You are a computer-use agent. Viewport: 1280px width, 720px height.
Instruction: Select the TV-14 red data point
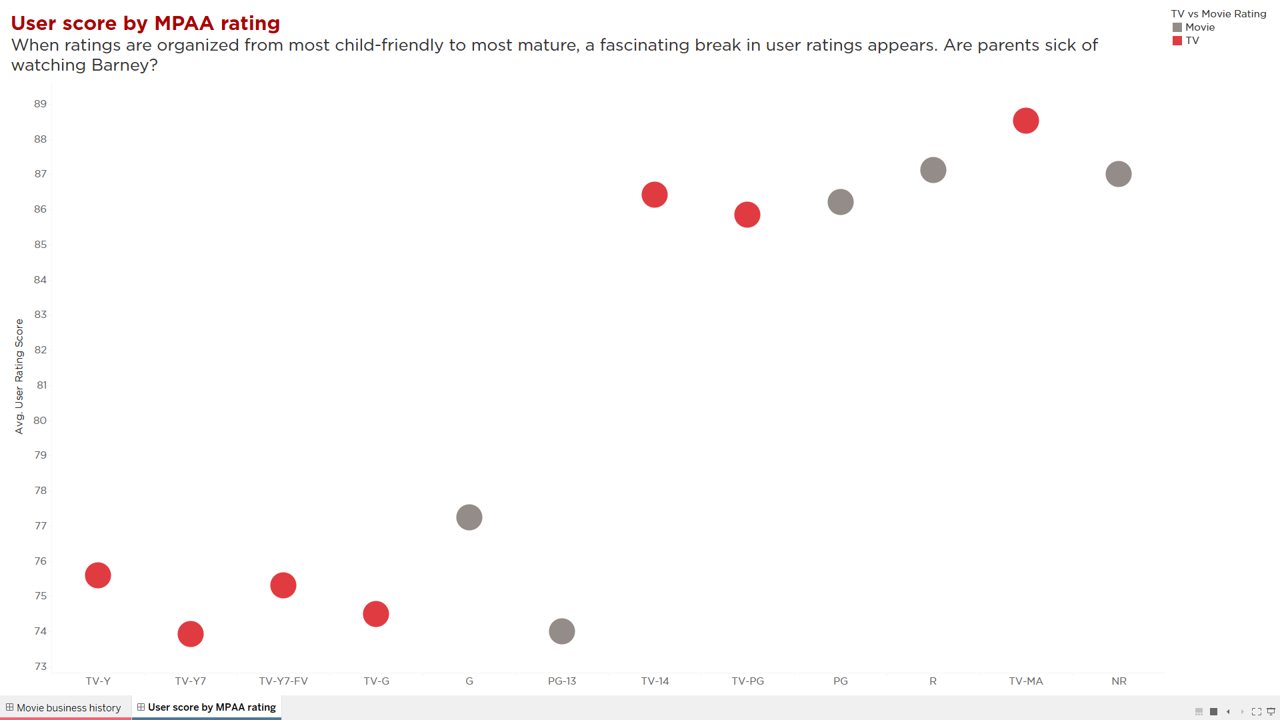click(x=654, y=195)
